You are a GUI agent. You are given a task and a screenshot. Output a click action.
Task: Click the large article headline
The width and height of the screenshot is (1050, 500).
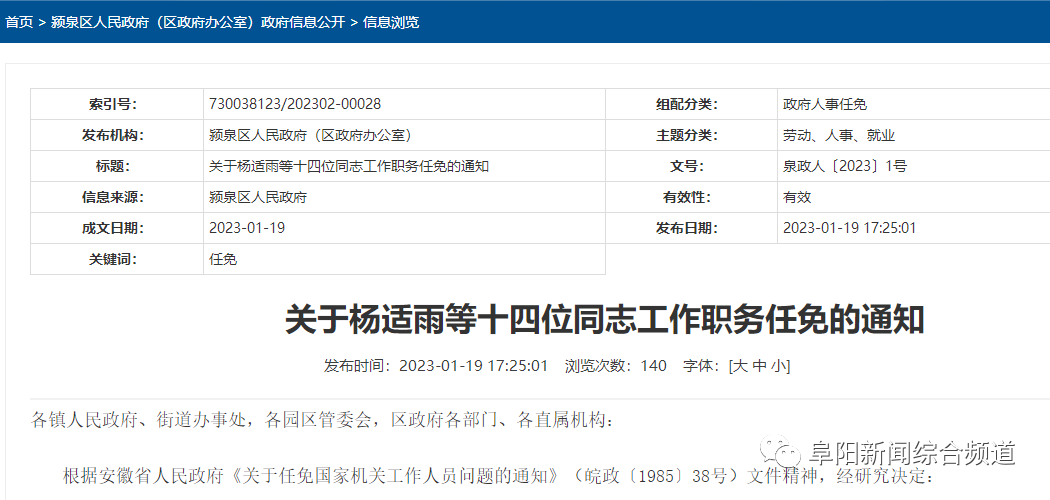pyautogui.click(x=605, y=319)
